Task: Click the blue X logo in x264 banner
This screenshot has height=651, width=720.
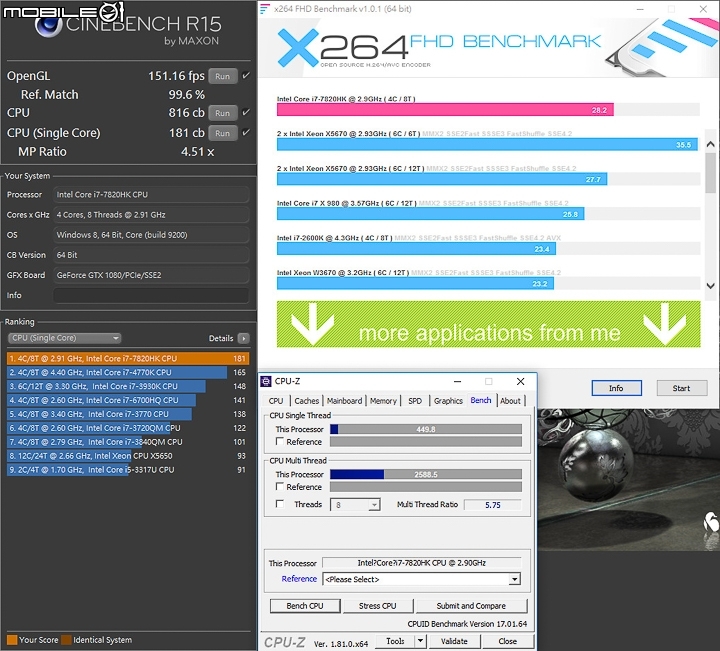Action: (298, 48)
